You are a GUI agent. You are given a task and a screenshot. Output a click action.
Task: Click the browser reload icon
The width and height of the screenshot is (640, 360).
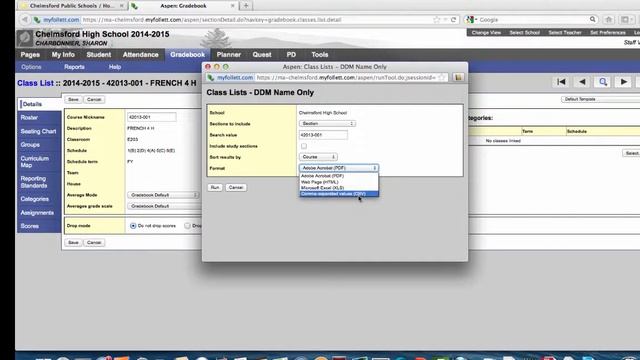[453, 20]
